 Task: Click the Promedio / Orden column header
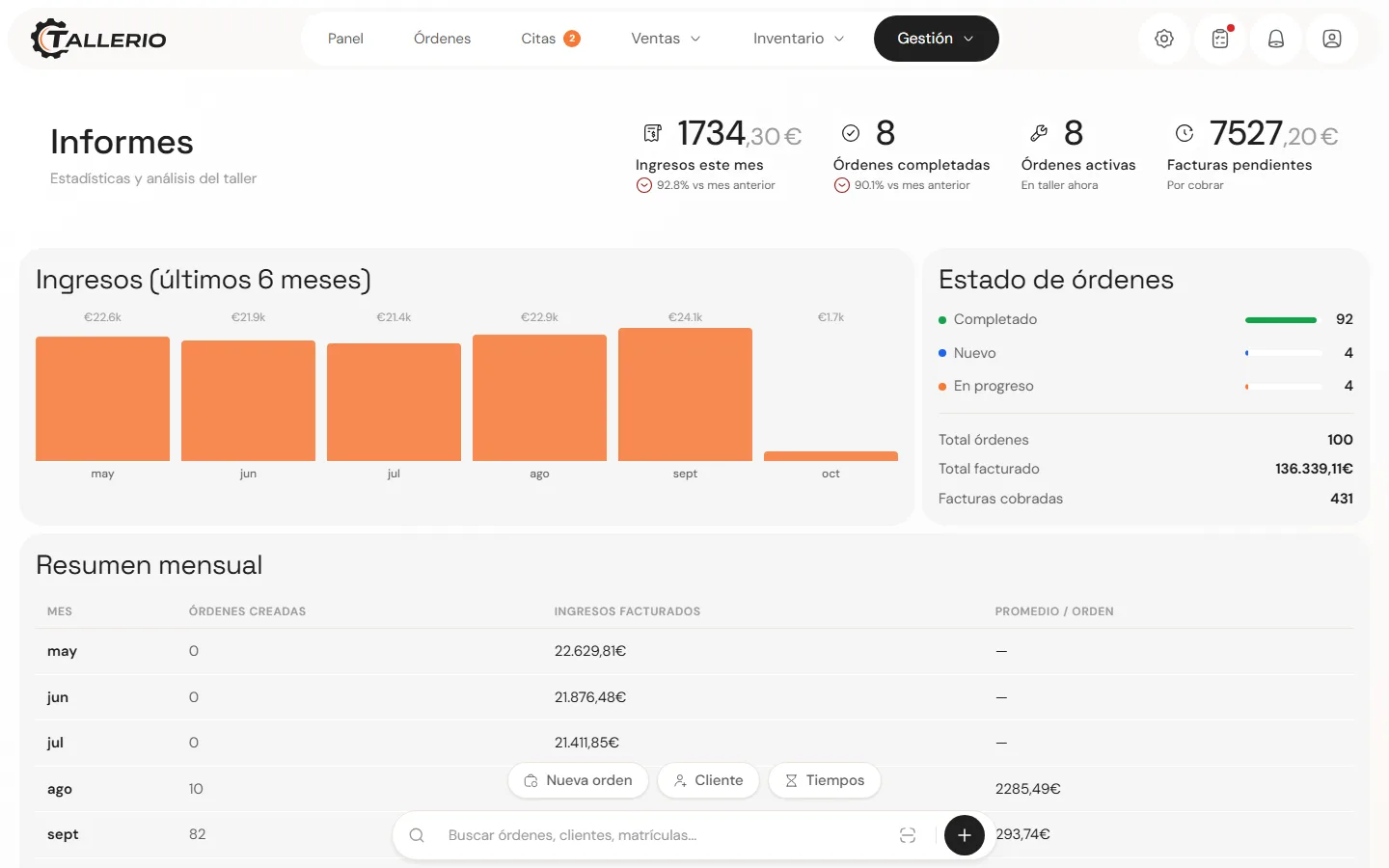tap(1054, 611)
